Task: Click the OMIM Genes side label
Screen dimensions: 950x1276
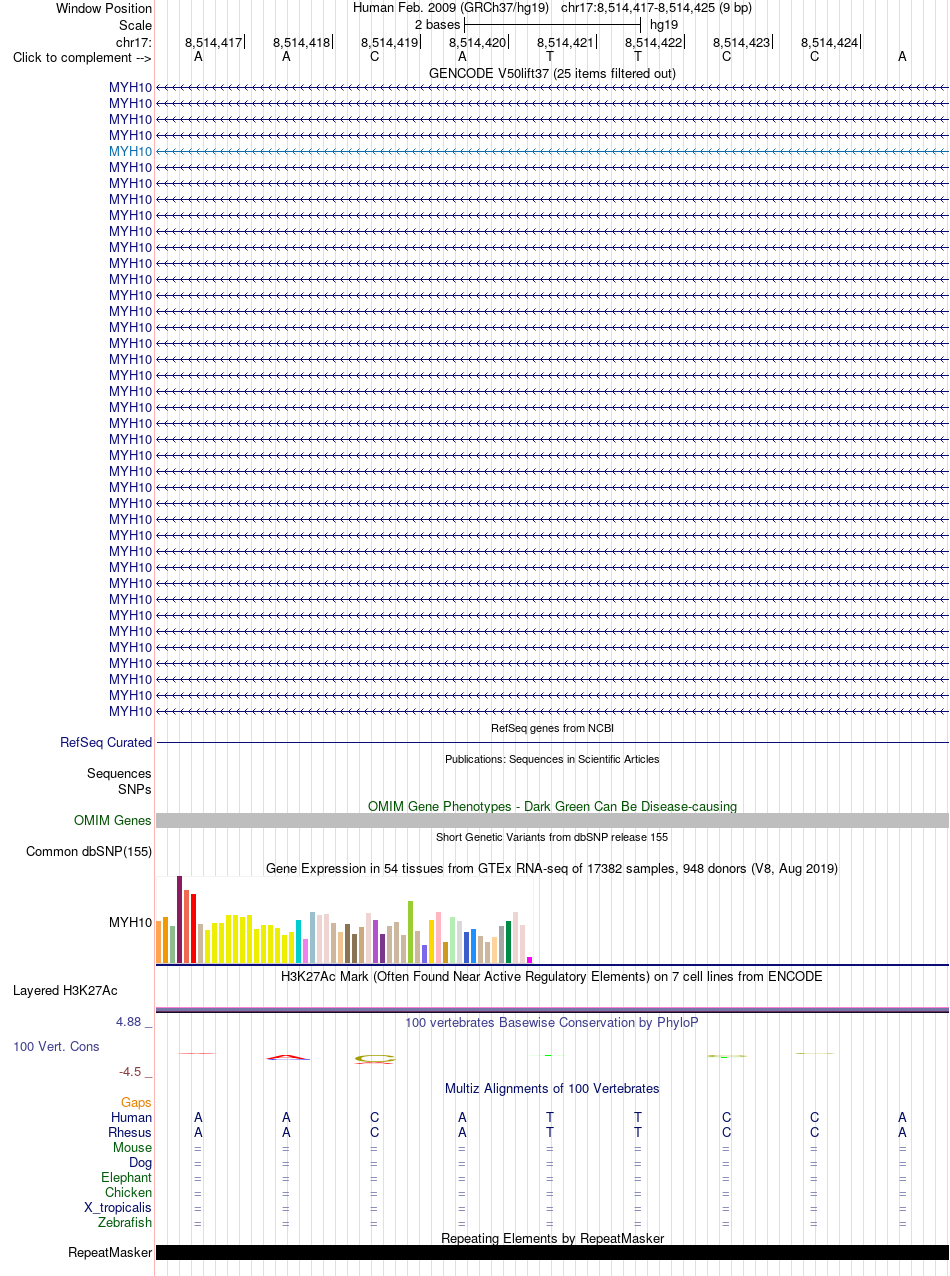Action: [113, 821]
